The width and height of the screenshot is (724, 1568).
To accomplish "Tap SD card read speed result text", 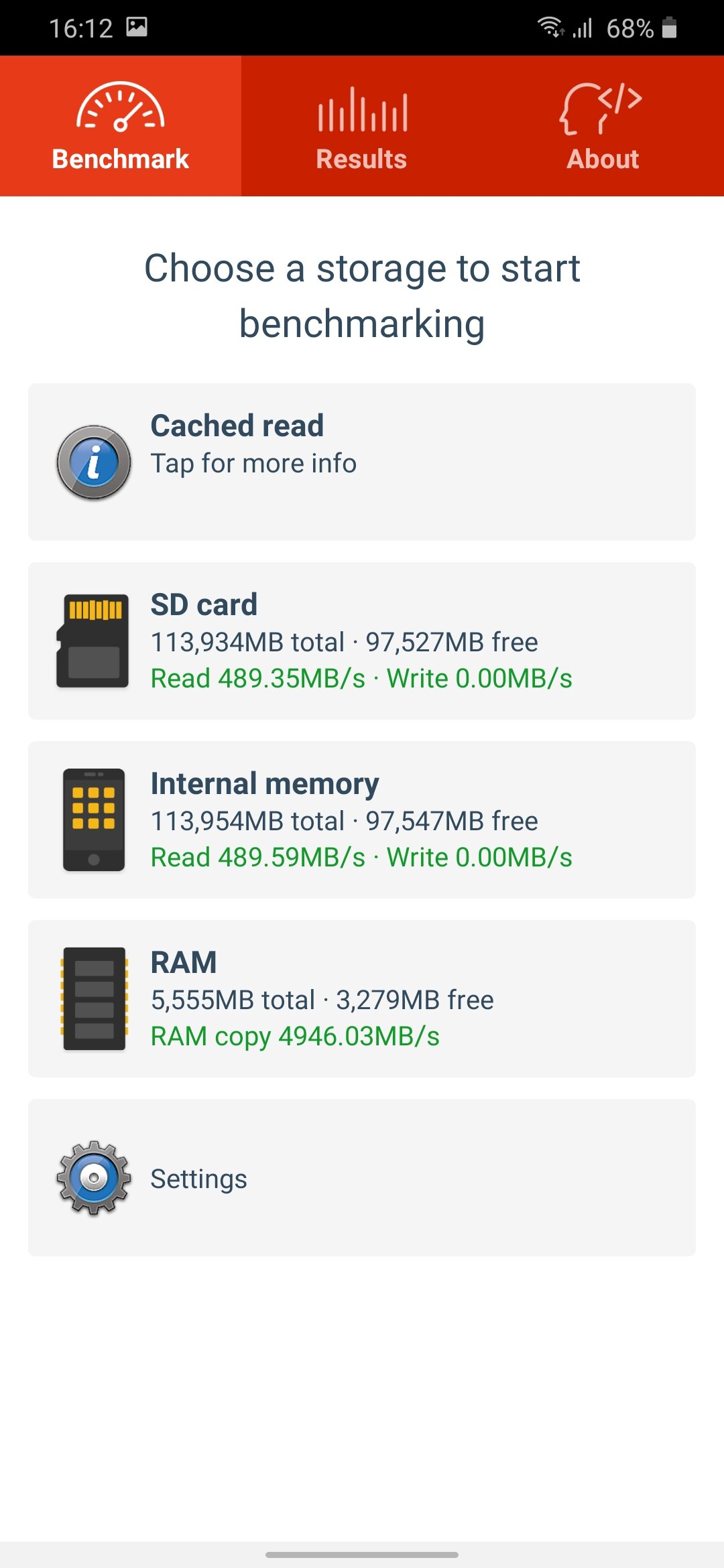I will coord(258,678).
